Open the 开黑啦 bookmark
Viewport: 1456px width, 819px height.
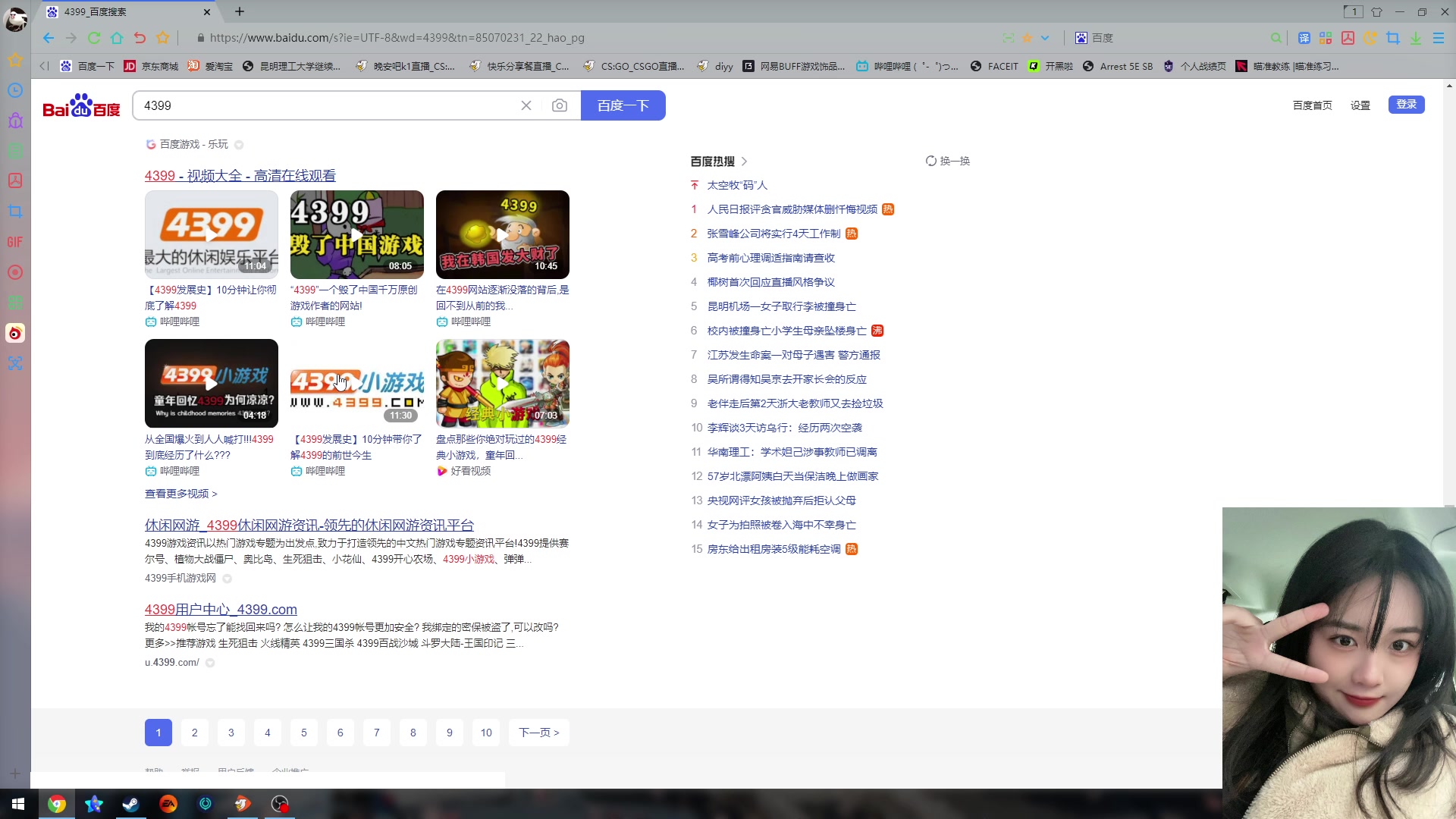pos(1050,66)
